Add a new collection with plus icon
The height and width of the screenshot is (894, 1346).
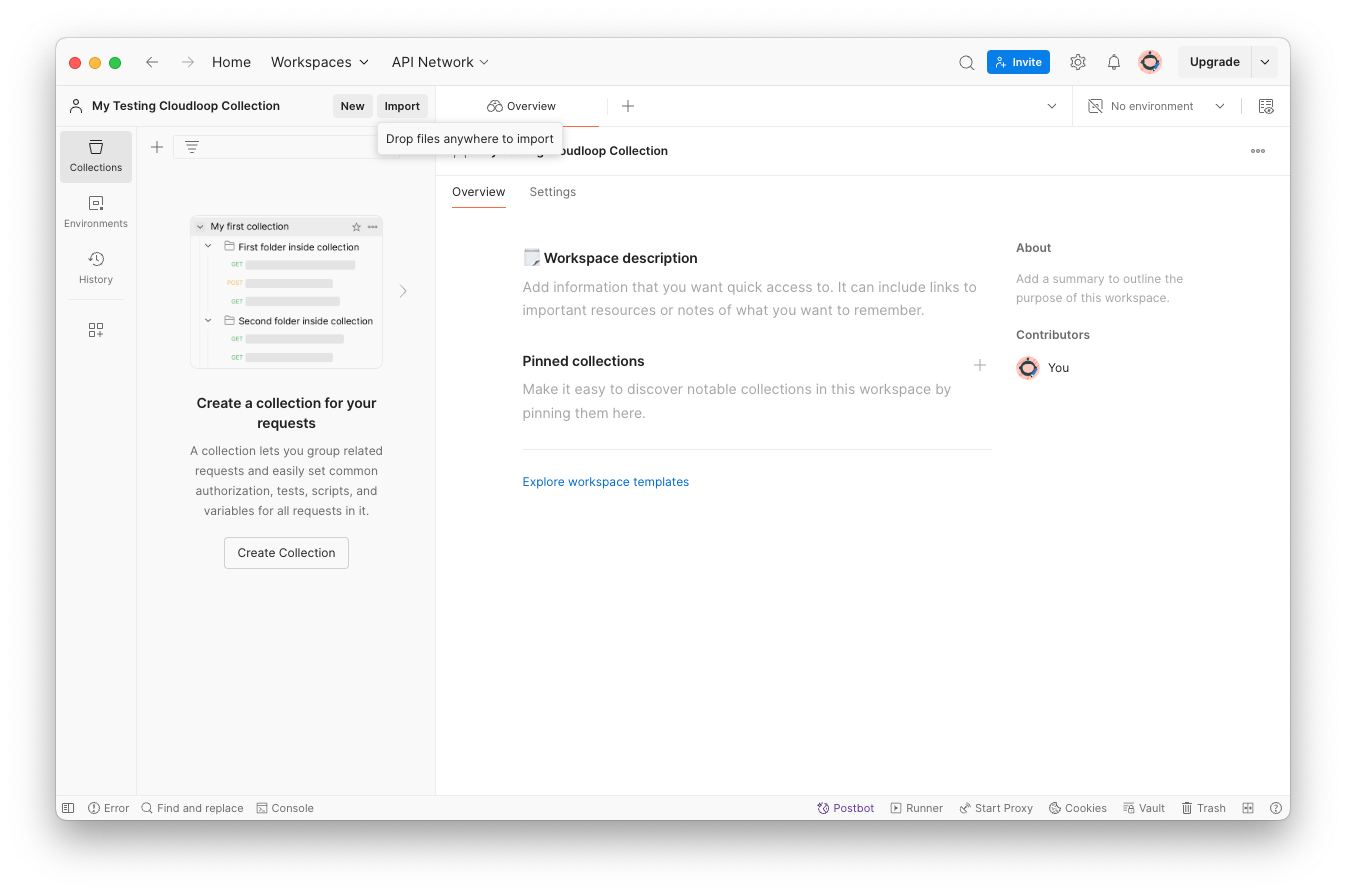point(157,147)
